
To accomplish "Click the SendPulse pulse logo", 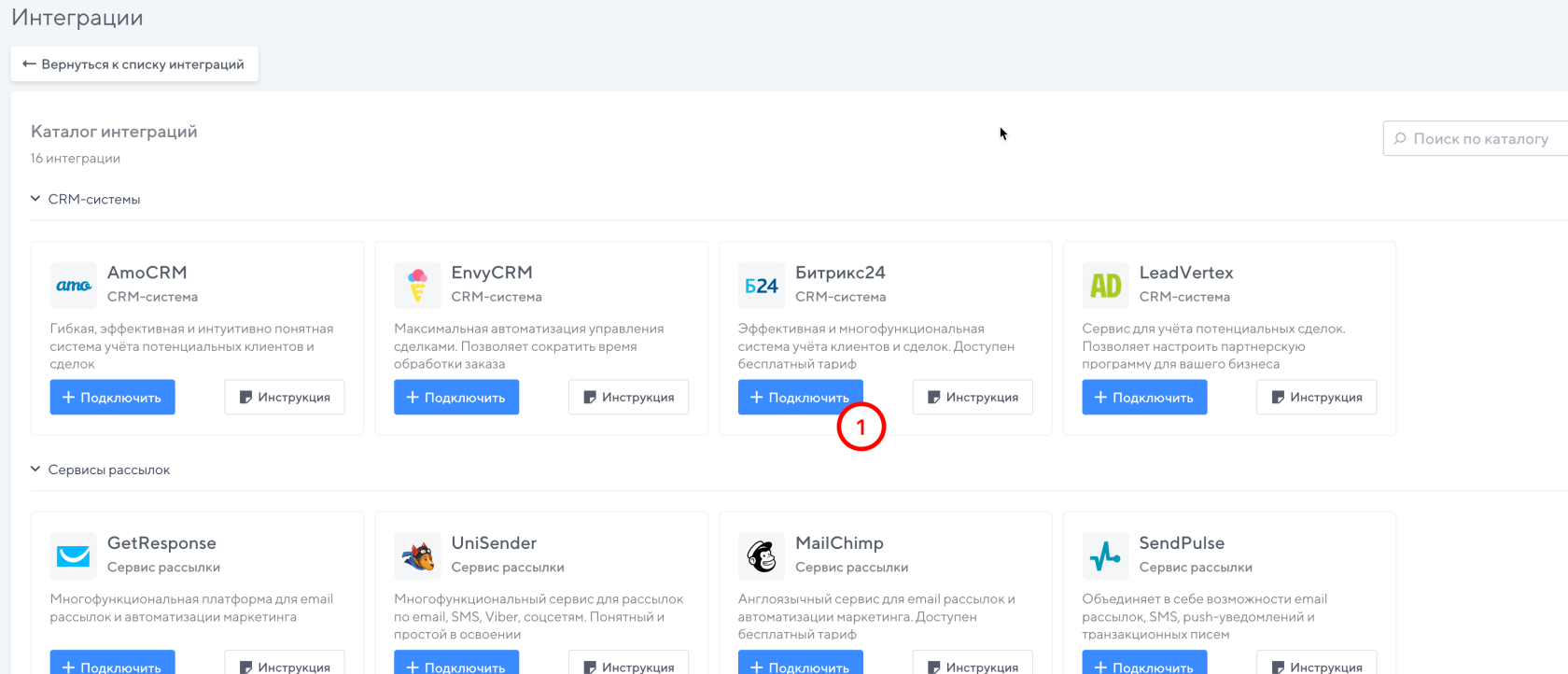I will (x=1105, y=556).
